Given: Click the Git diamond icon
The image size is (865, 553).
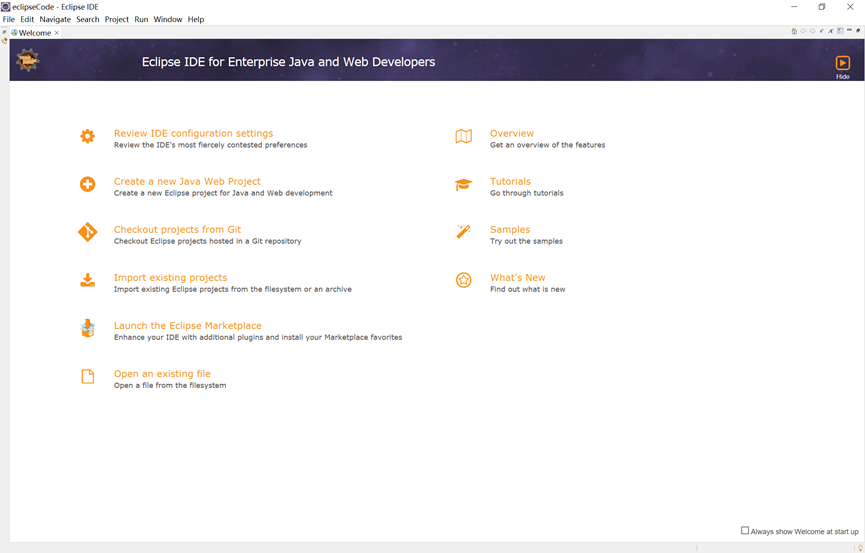Looking at the screenshot, I should (87, 232).
